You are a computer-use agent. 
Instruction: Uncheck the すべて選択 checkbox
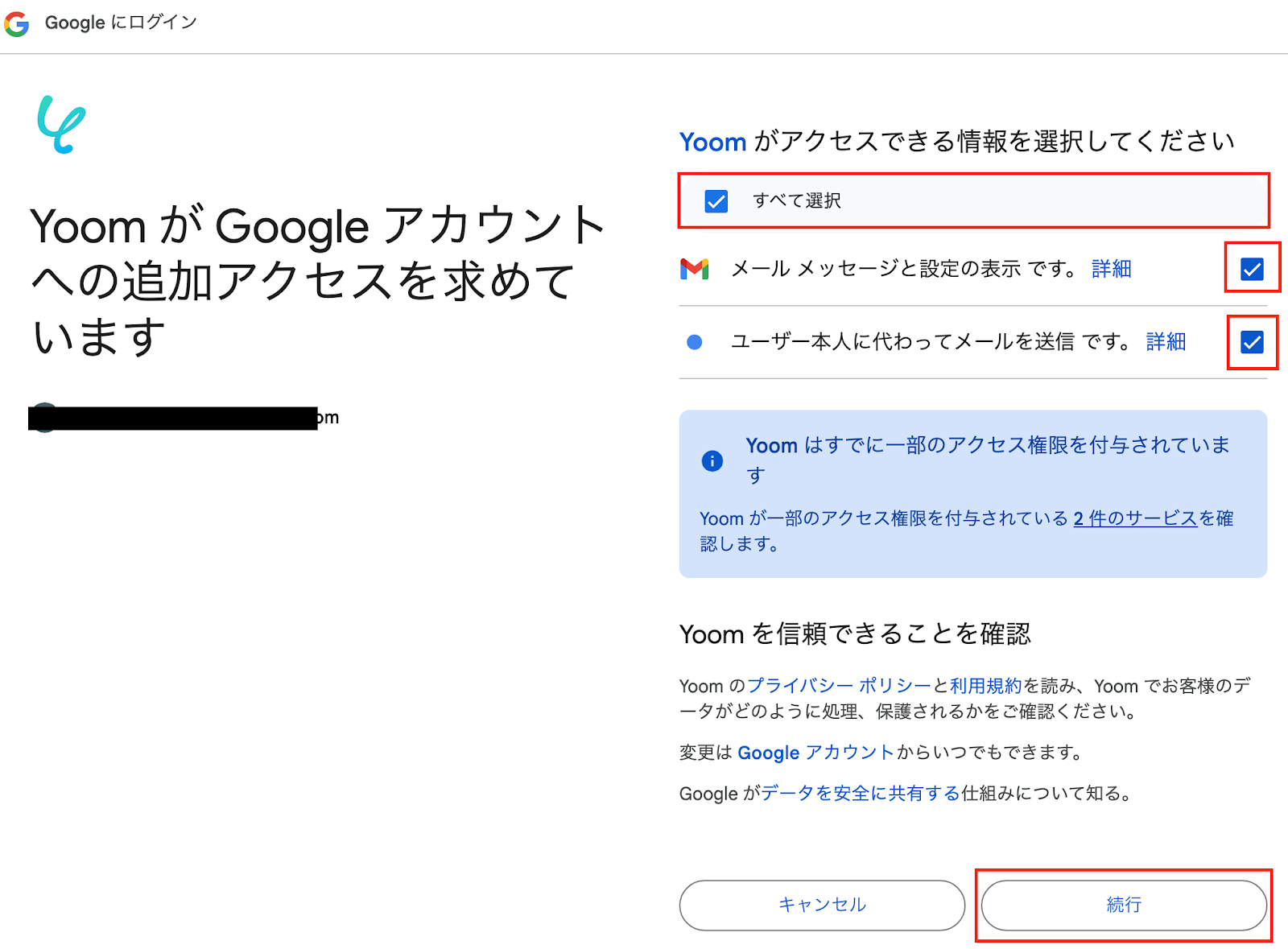click(x=715, y=200)
